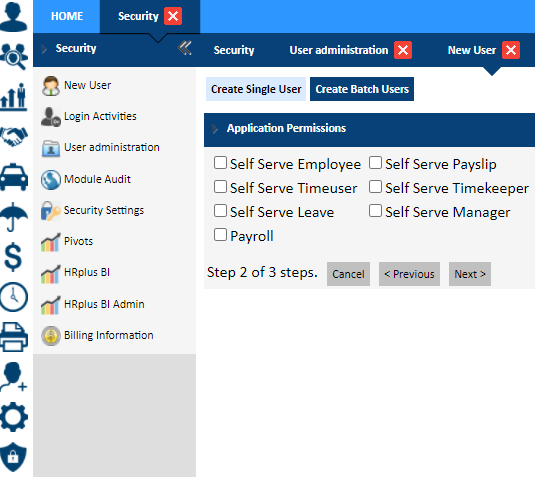535x477 pixels.
Task: Click the Next > button
Action: pyautogui.click(x=470, y=274)
